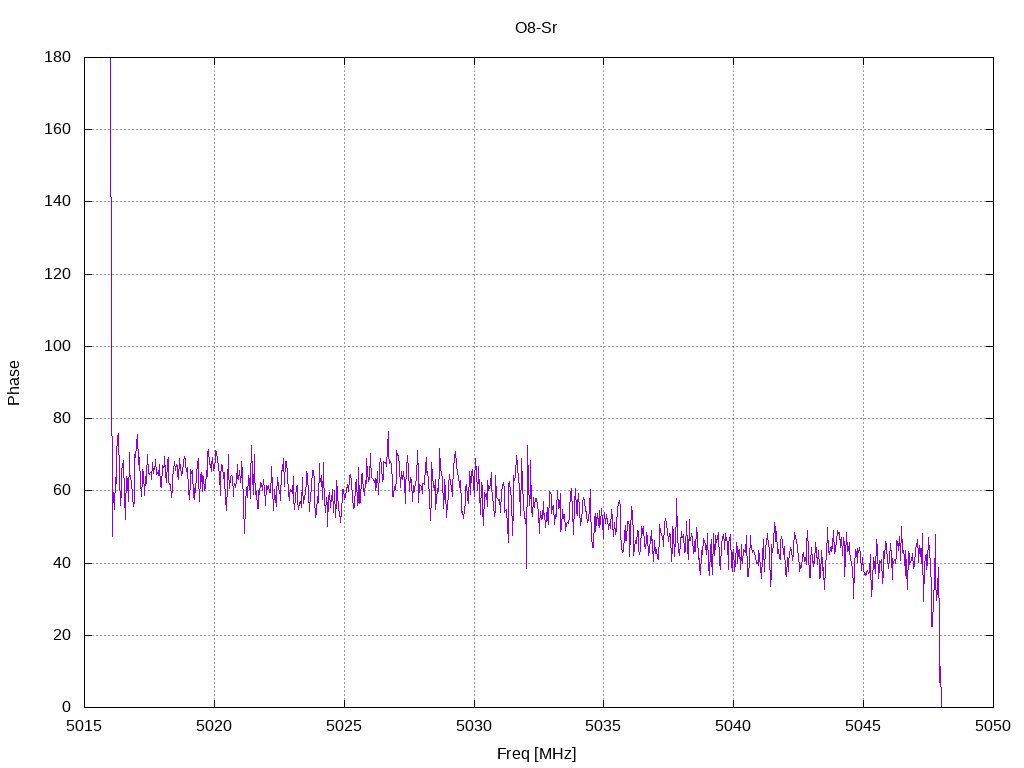Click the y-axis tick label 160

57,129
